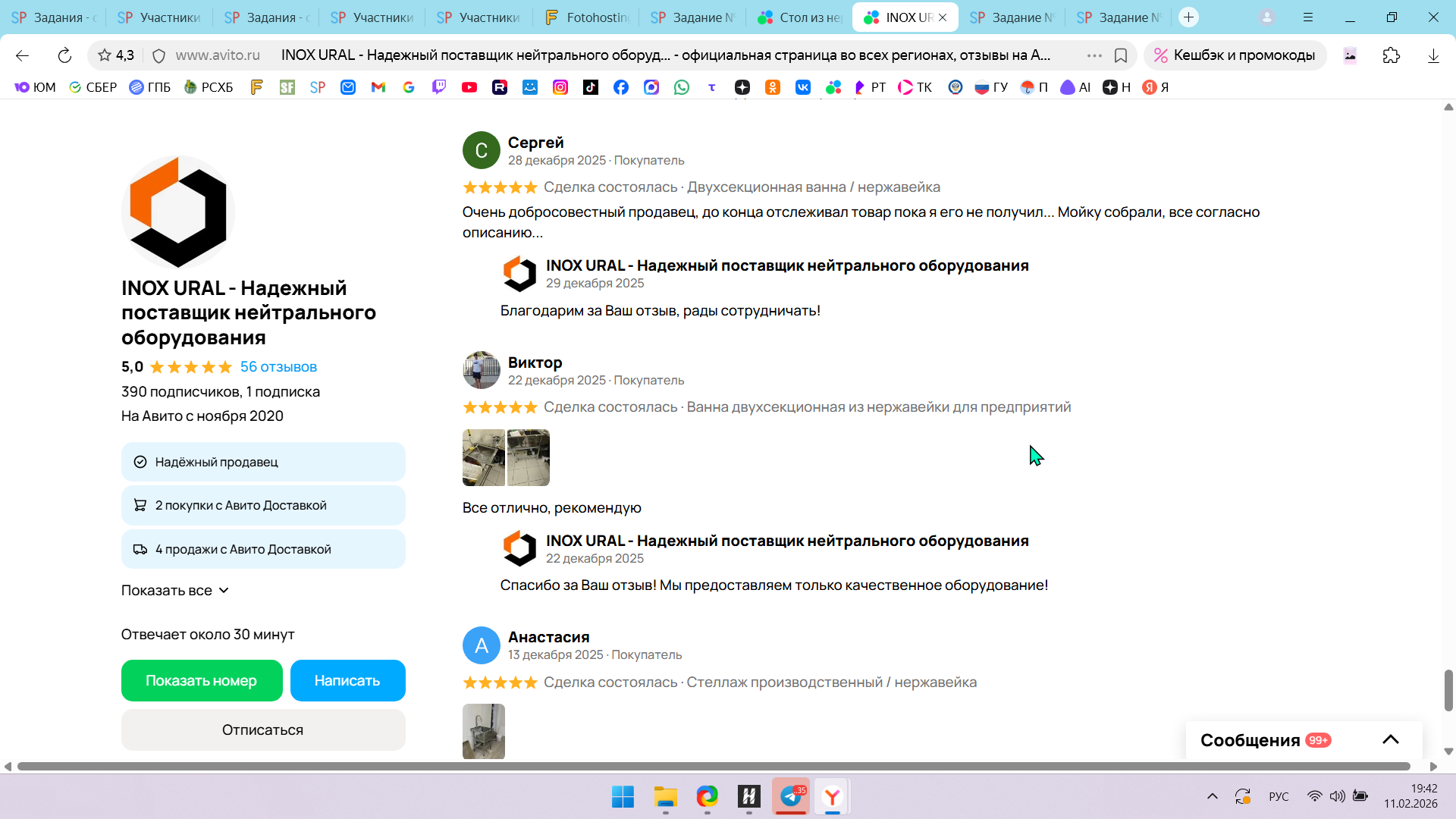Screen dimensions: 1456x819
Task: Click the three-dots menu in the address bar
Action: click(1094, 55)
